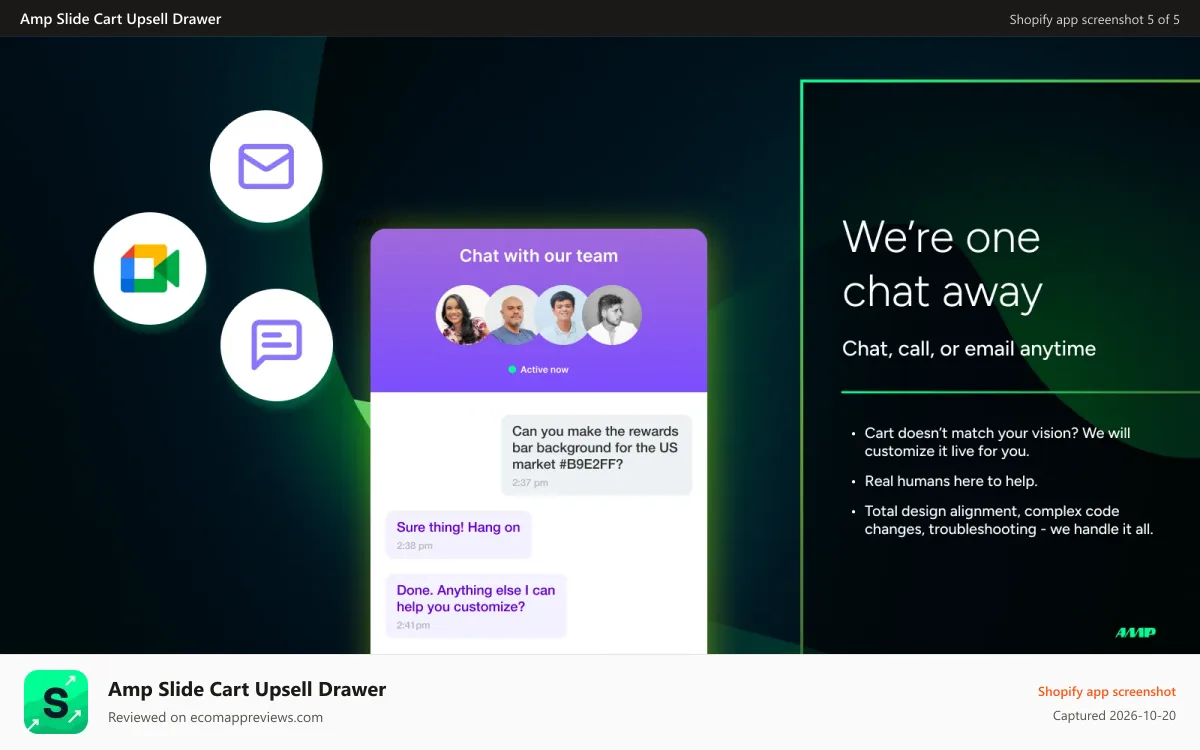Image resolution: width=1200 pixels, height=750 pixels.
Task: Click the 'We're one chat away' headline
Action: coord(942,265)
